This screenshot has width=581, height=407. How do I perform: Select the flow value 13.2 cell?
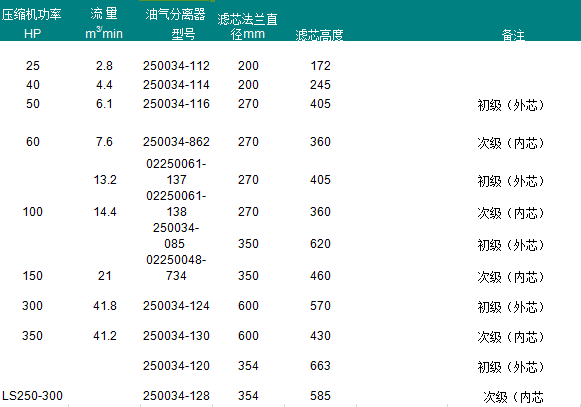105,180
